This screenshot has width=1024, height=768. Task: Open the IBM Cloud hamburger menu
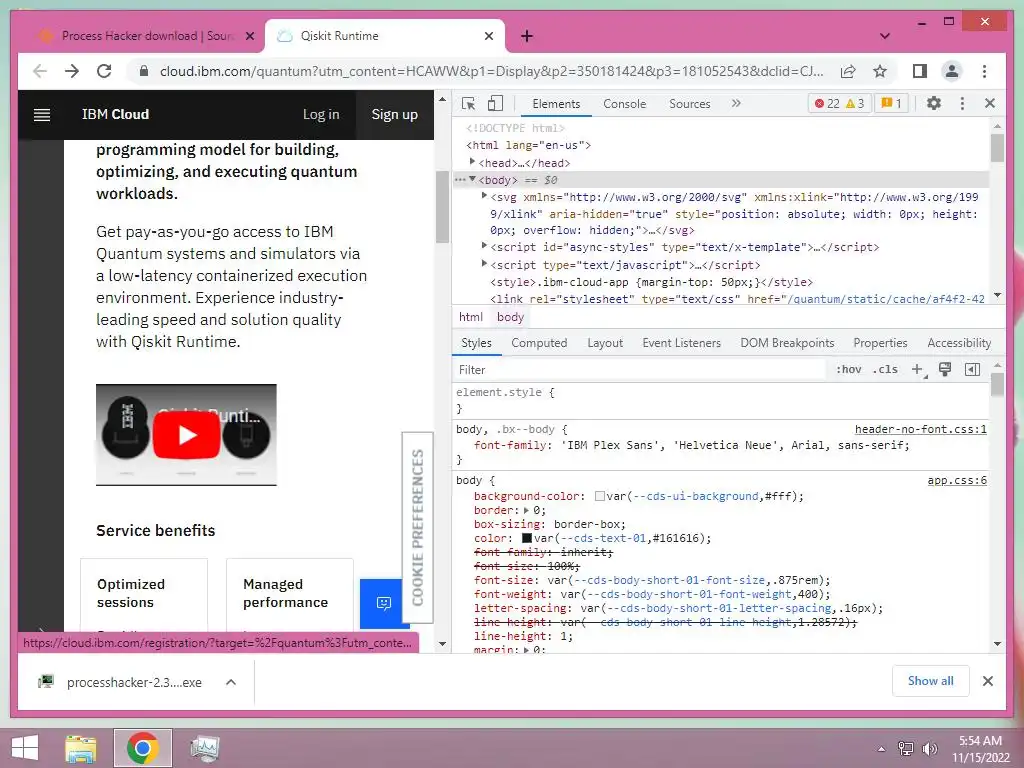(x=42, y=115)
